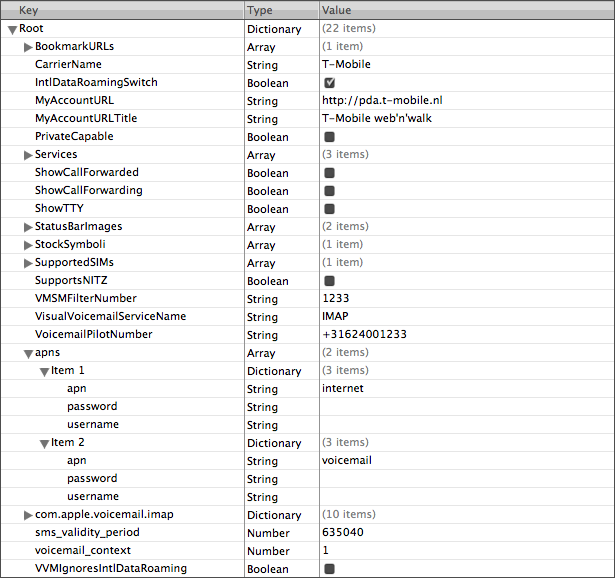This screenshot has height=578, width=615.
Task: Click the Type cell of sms_validity_period row
Action: click(282, 533)
